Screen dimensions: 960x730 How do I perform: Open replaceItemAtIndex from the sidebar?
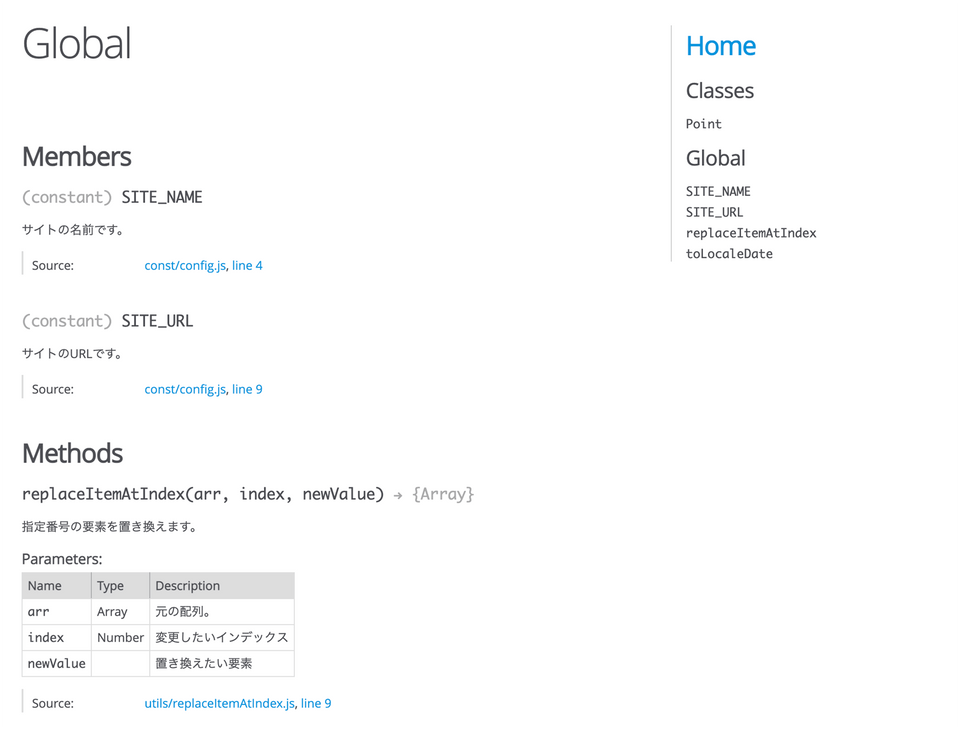[x=751, y=233]
